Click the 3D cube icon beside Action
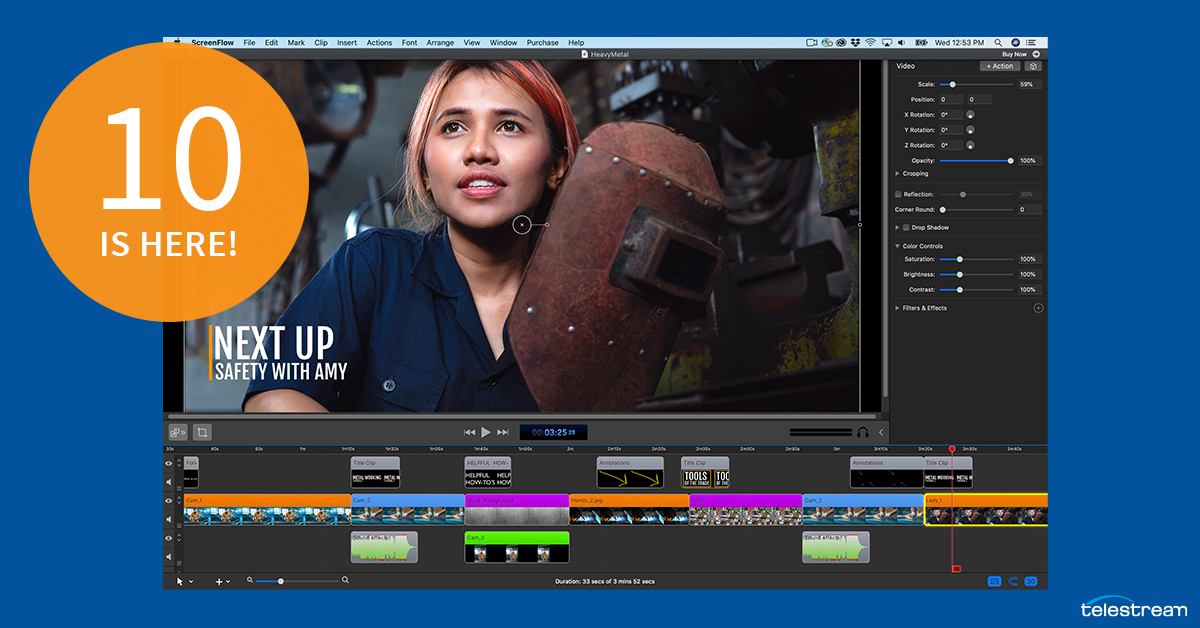This screenshot has height=628, width=1200. point(1033,66)
